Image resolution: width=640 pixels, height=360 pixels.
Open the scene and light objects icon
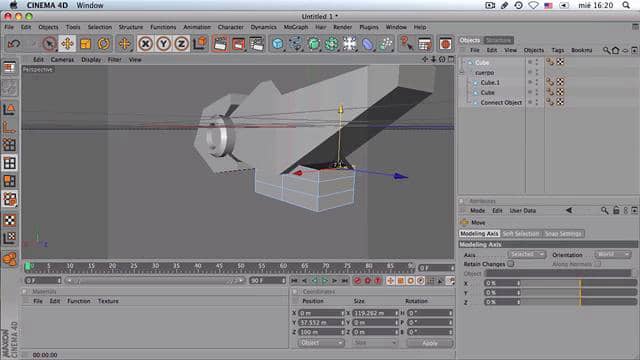coord(350,44)
